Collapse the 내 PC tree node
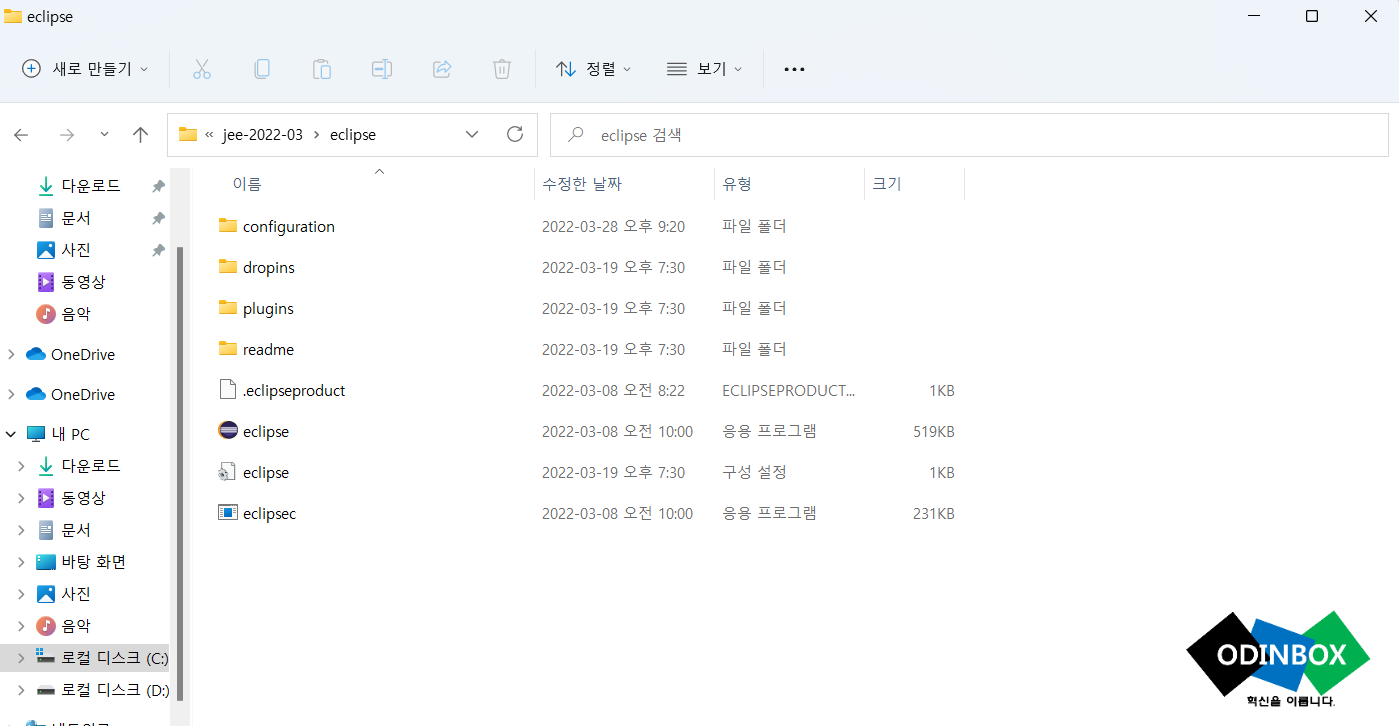The image size is (1399, 726). pos(11,434)
